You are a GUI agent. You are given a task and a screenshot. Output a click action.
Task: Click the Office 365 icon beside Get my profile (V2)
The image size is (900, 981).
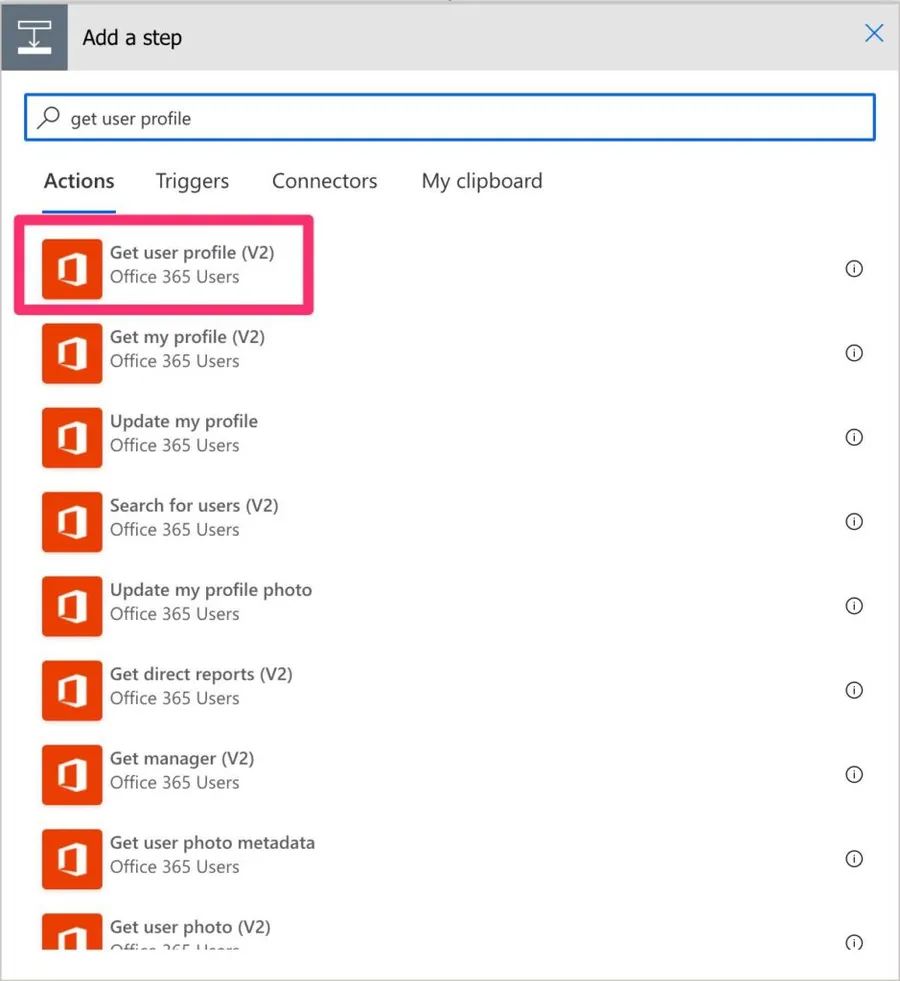[72, 353]
